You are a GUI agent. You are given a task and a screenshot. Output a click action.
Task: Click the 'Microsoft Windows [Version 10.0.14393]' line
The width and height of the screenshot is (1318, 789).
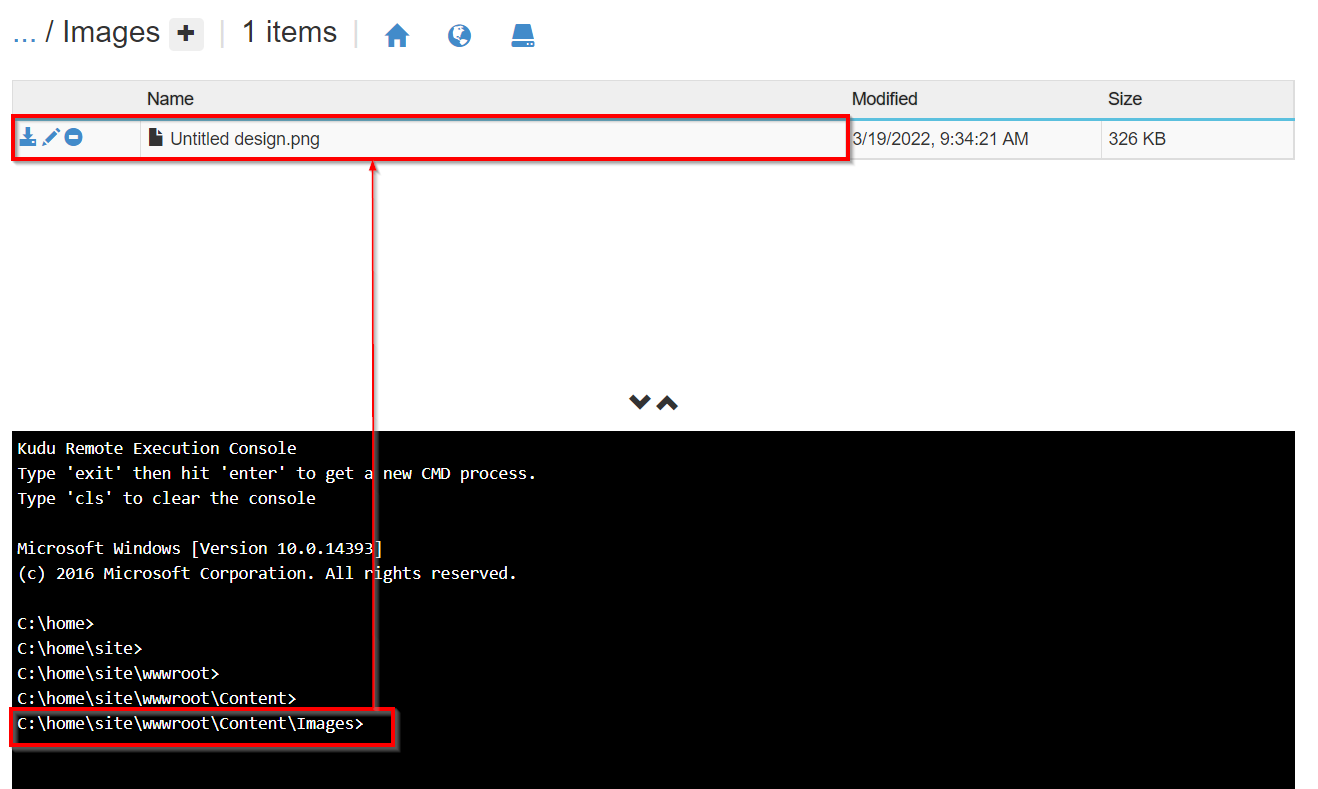[x=200, y=548]
